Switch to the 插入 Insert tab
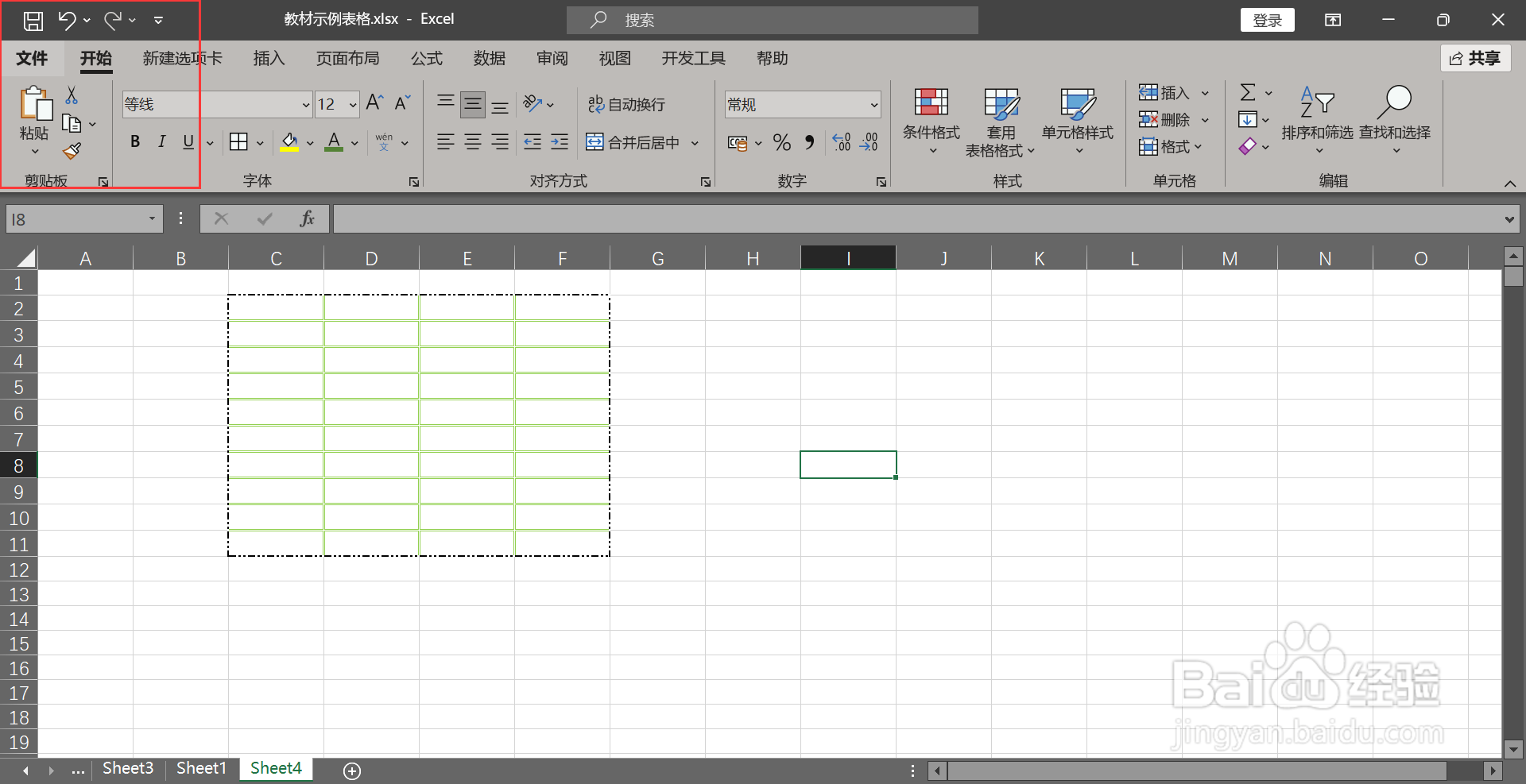Image resolution: width=1526 pixels, height=784 pixels. click(x=269, y=58)
